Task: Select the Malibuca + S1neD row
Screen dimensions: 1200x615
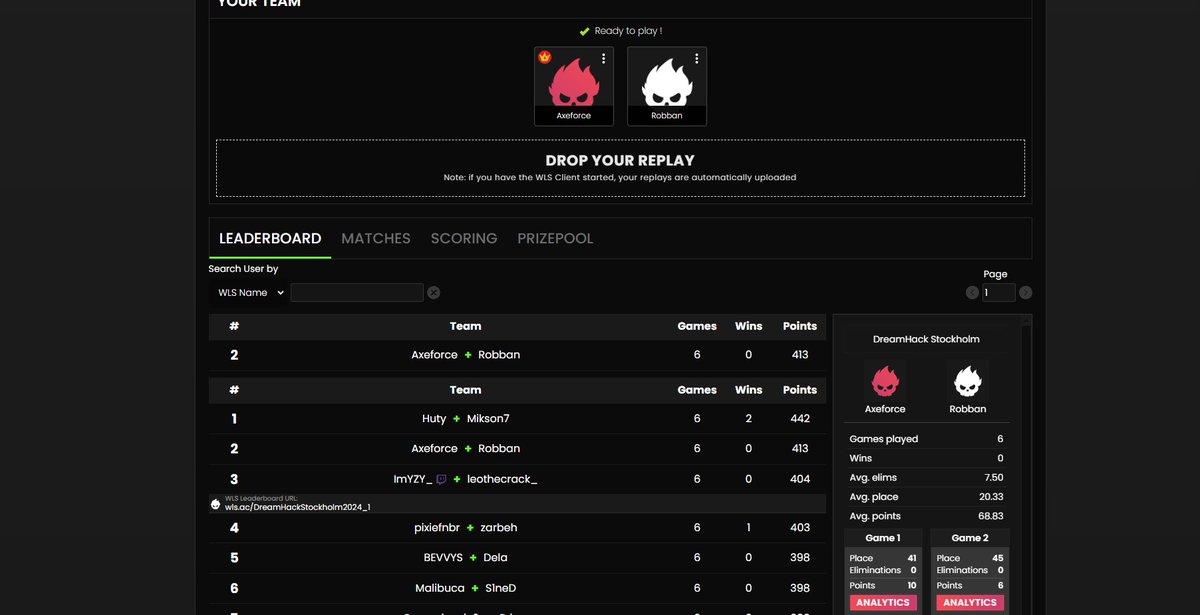Action: click(518, 588)
